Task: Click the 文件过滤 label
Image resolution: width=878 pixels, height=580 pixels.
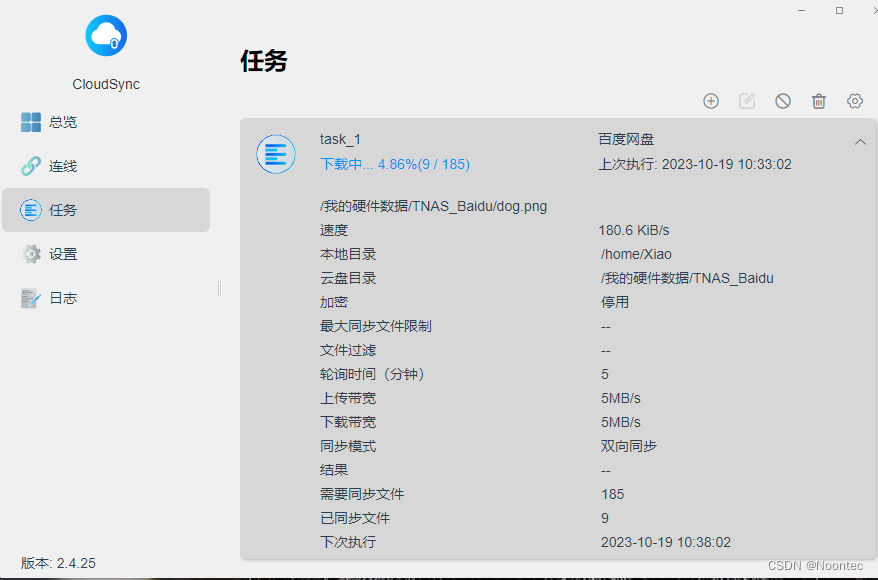Action: point(348,350)
